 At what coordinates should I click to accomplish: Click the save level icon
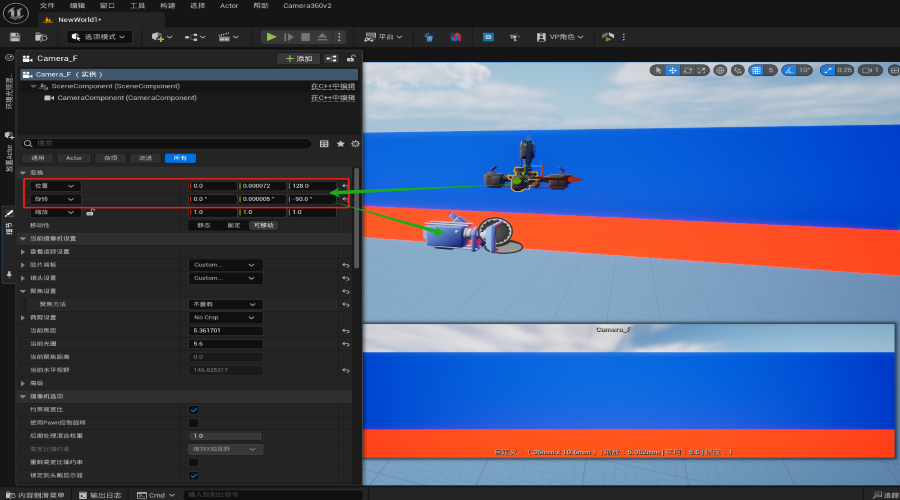coord(15,37)
